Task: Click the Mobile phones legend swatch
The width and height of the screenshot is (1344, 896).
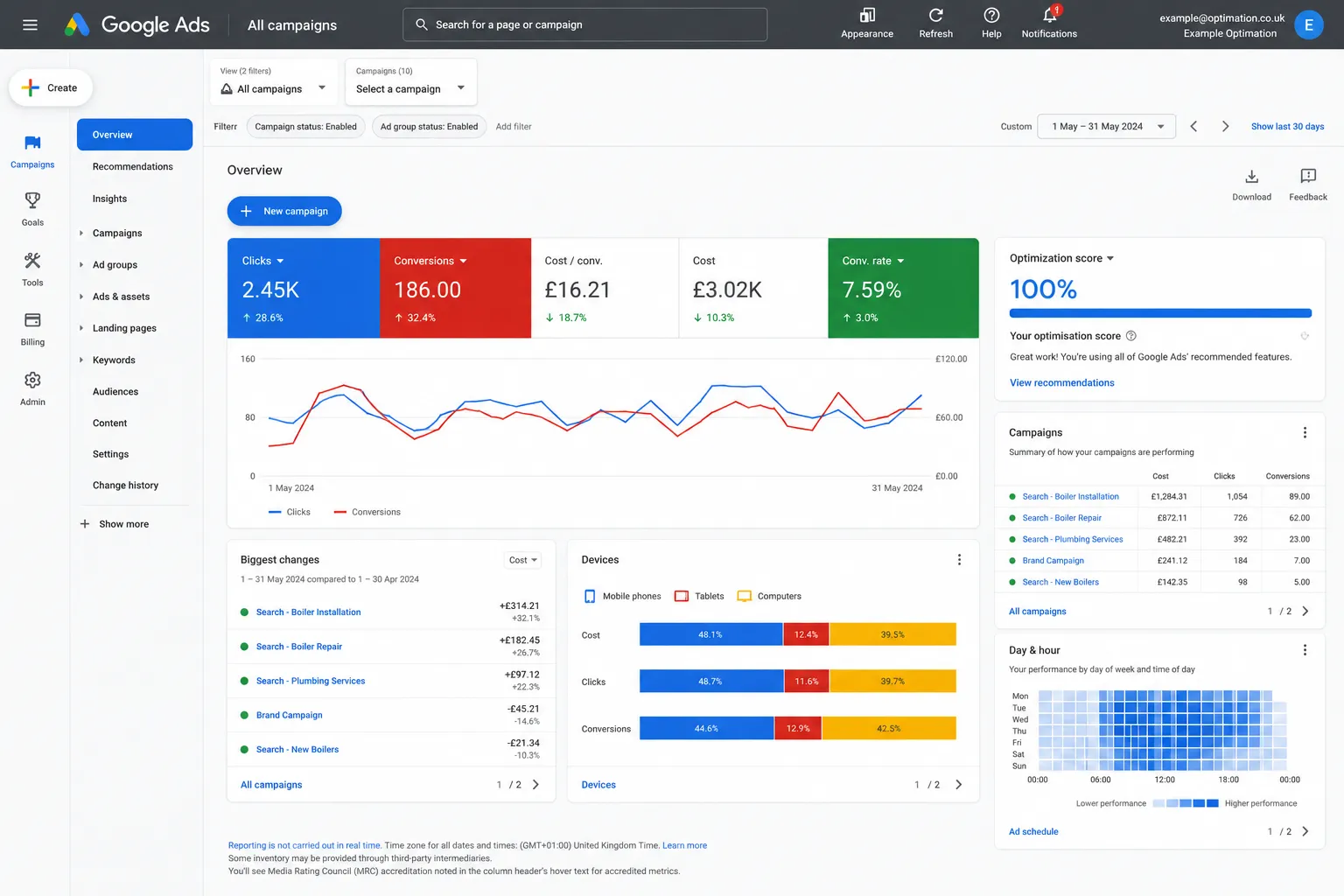Action: [590, 596]
